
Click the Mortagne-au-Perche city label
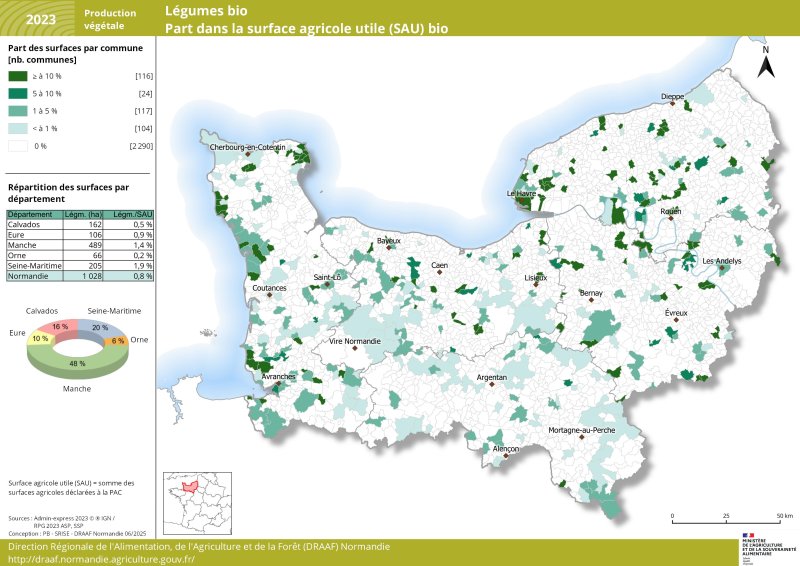click(582, 430)
